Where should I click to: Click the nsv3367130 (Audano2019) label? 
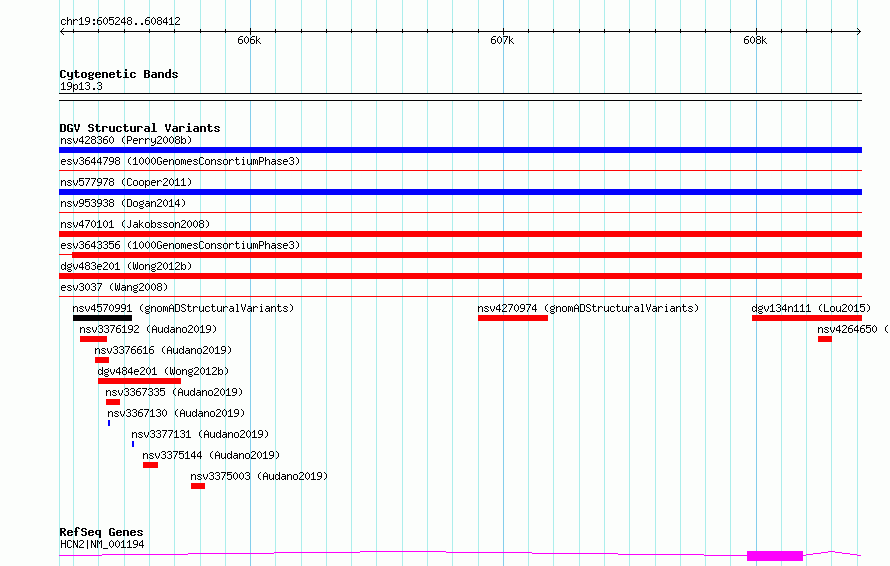[x=176, y=413]
